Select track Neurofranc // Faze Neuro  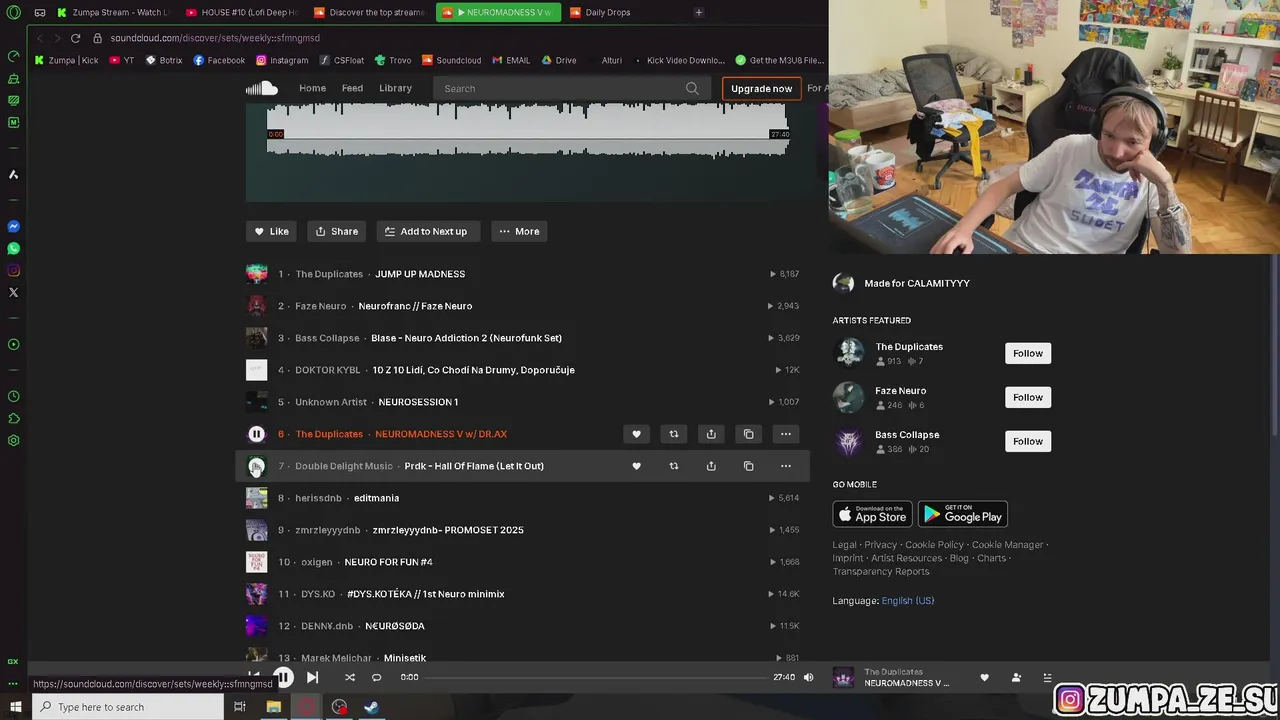(415, 306)
